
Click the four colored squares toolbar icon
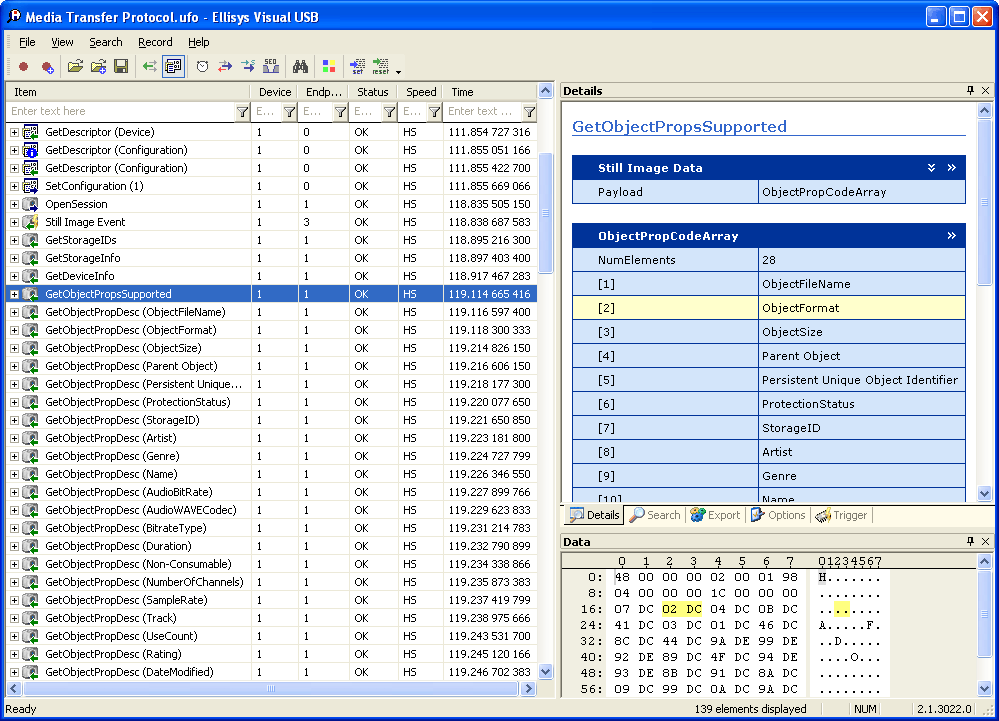pyautogui.click(x=328, y=67)
